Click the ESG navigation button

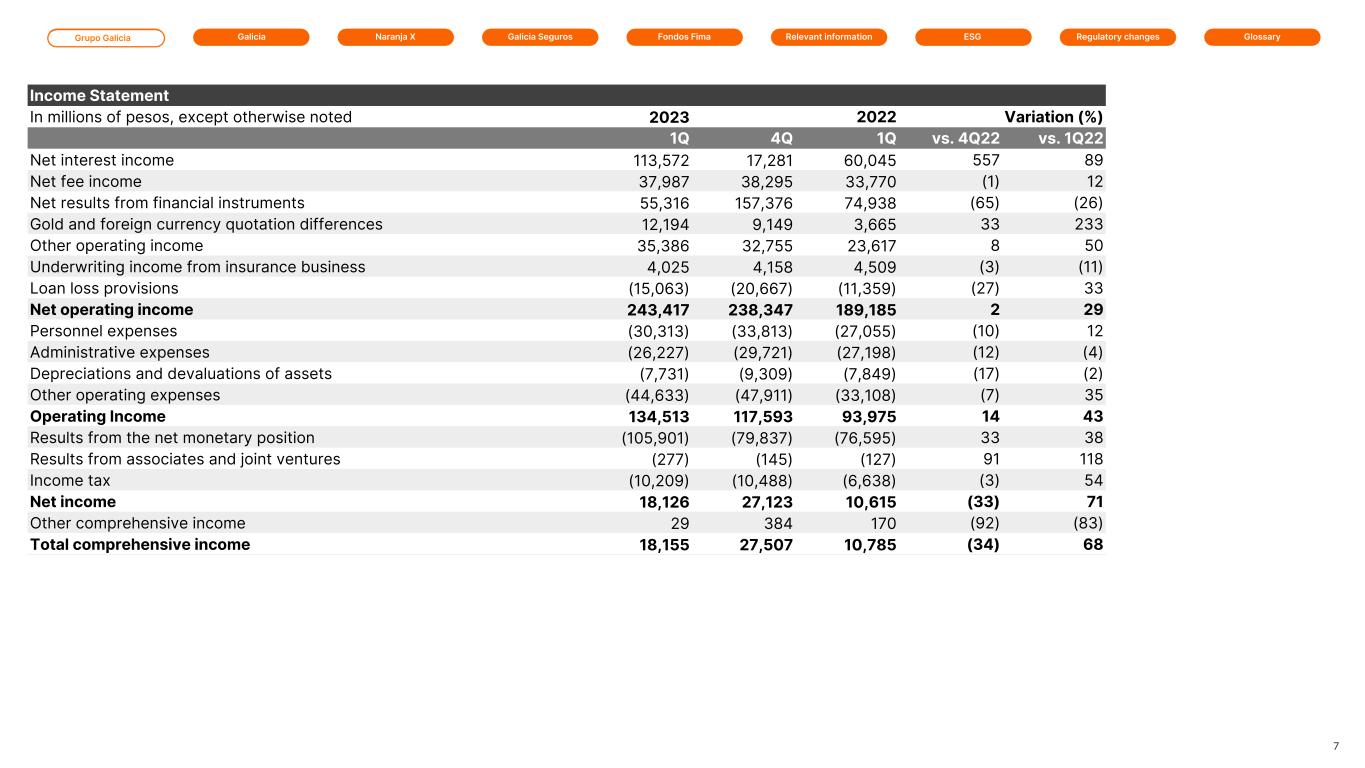click(973, 37)
